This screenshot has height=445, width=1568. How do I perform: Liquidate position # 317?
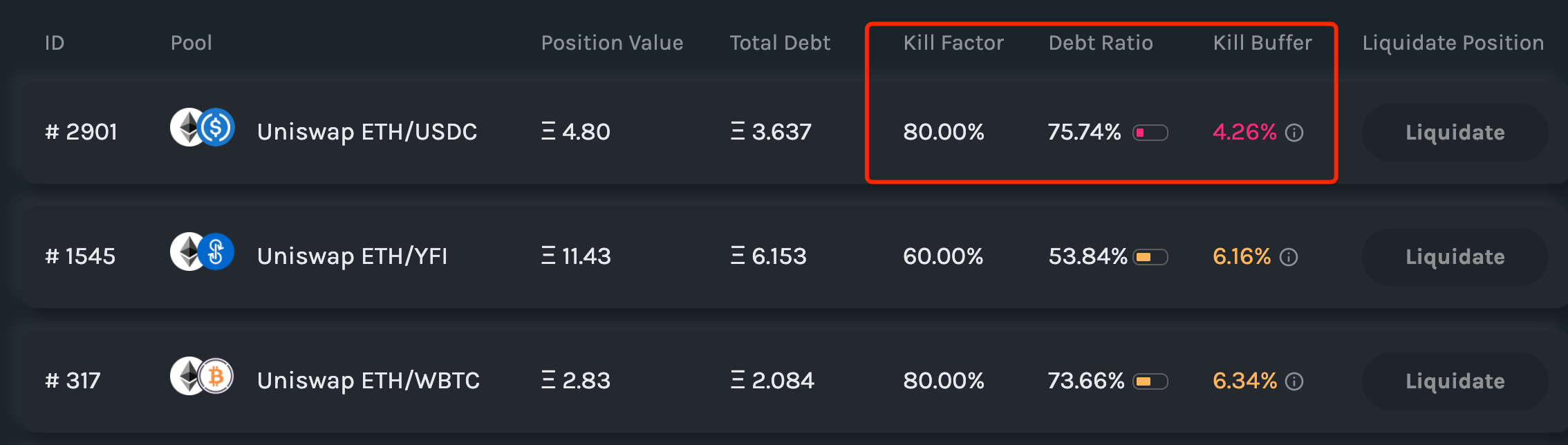(x=1455, y=381)
